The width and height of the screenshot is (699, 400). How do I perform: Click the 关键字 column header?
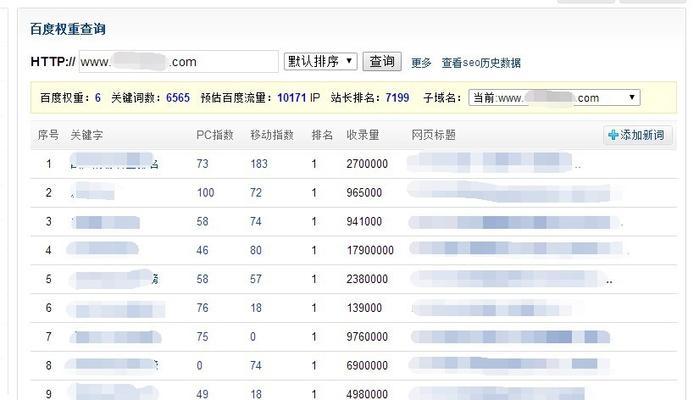86,135
